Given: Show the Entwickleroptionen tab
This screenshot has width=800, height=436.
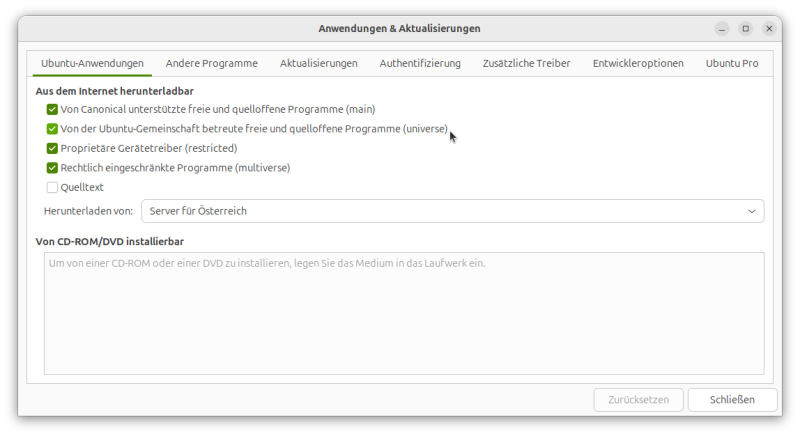Looking at the screenshot, I should click(638, 63).
